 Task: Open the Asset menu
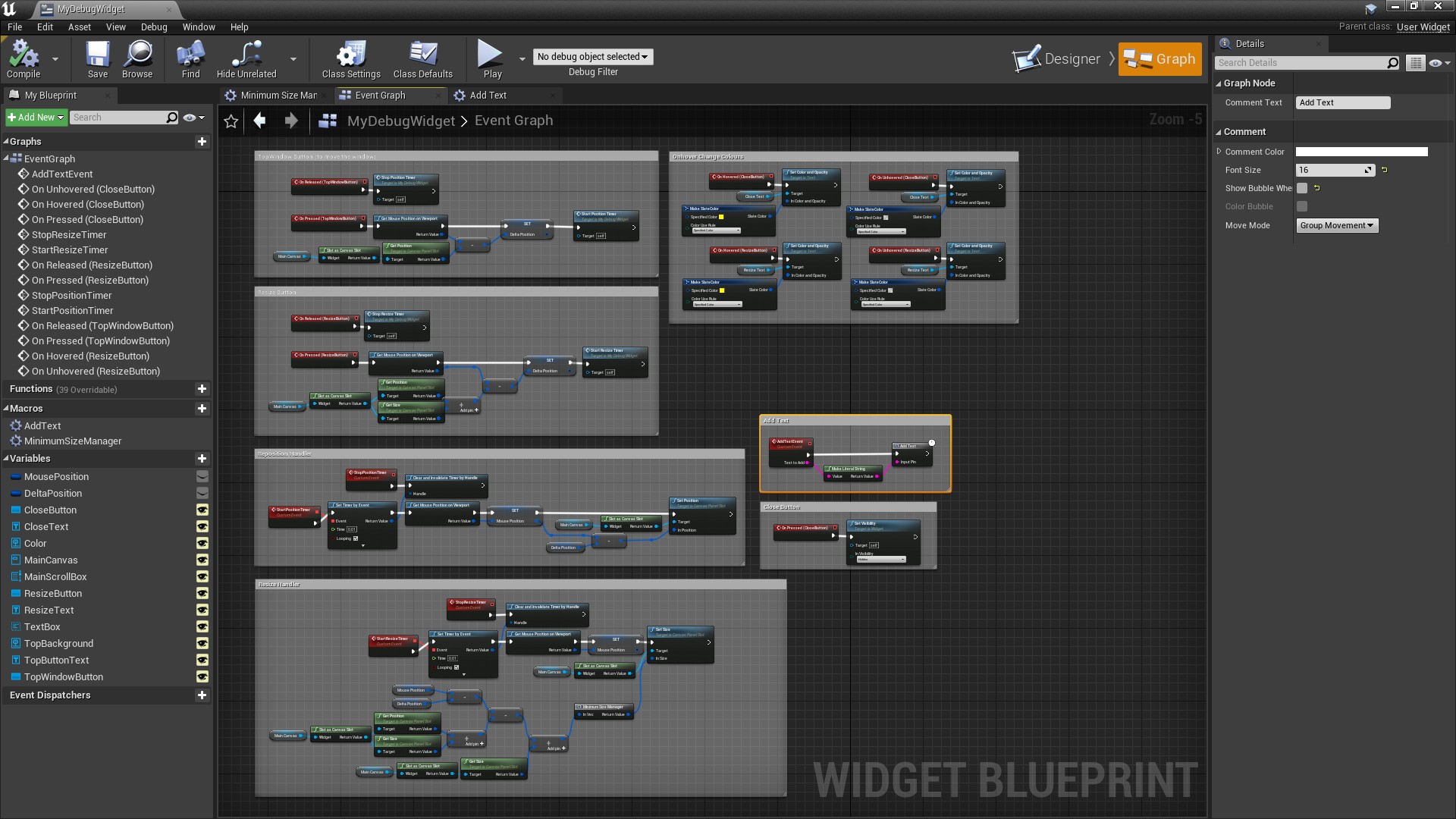80,27
